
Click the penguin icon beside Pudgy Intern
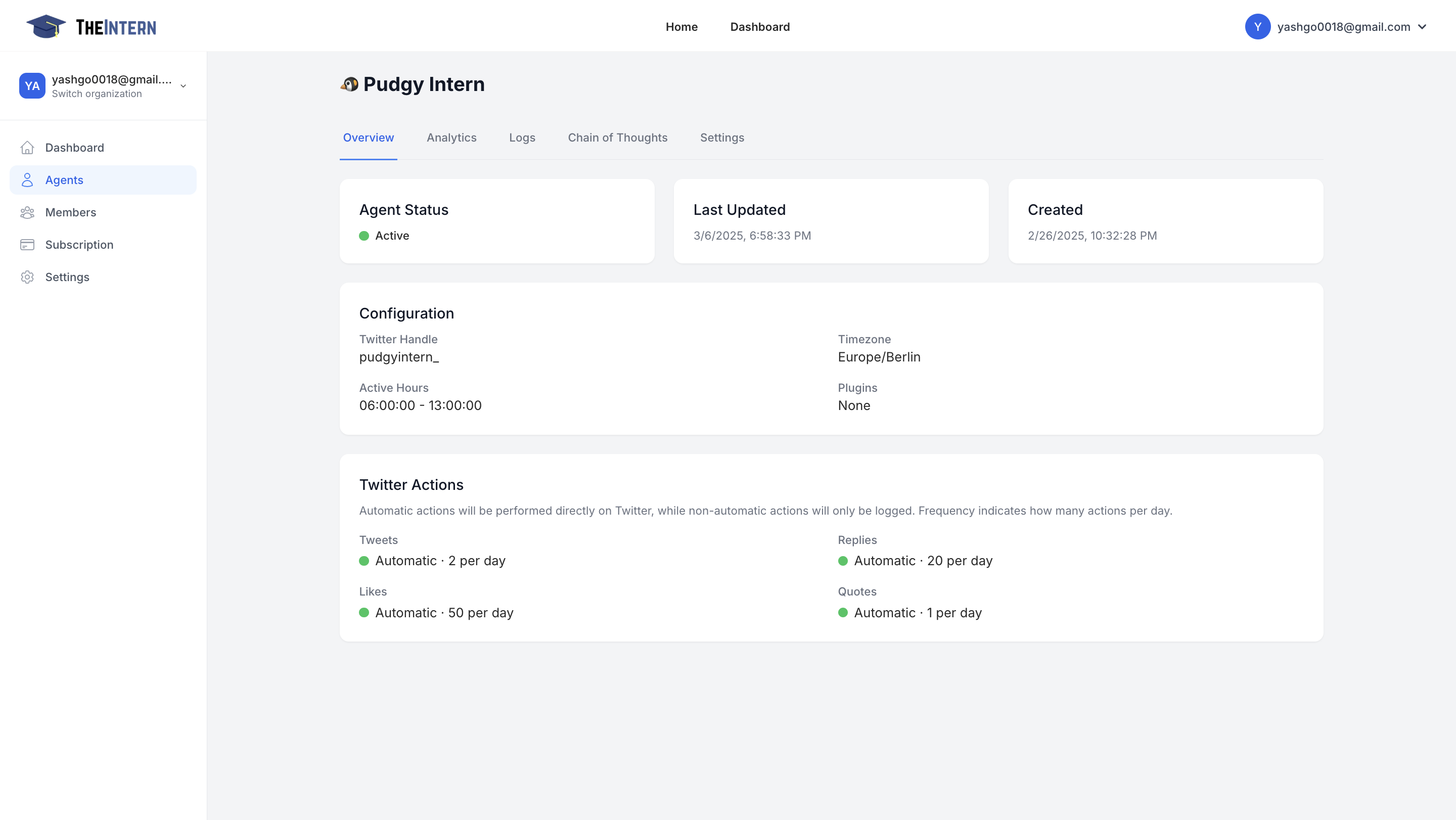[349, 84]
